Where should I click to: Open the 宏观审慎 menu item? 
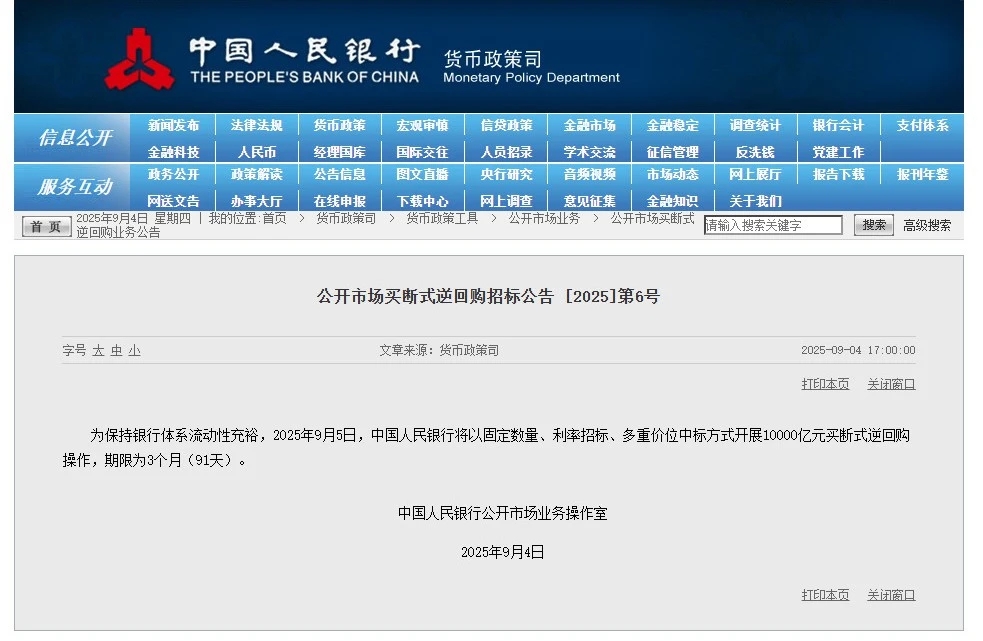pyautogui.click(x=423, y=125)
